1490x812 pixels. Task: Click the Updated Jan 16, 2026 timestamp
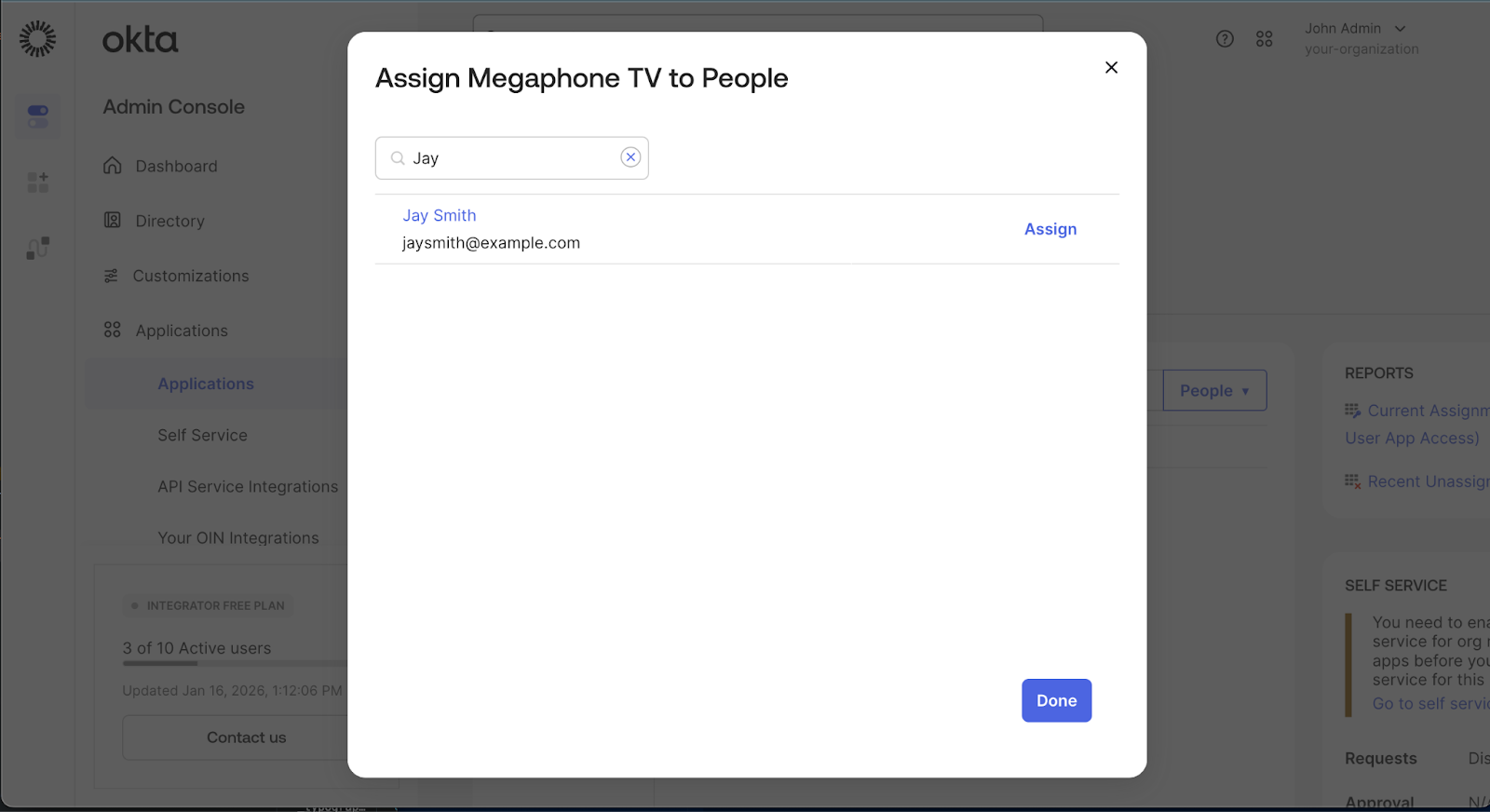(x=232, y=691)
